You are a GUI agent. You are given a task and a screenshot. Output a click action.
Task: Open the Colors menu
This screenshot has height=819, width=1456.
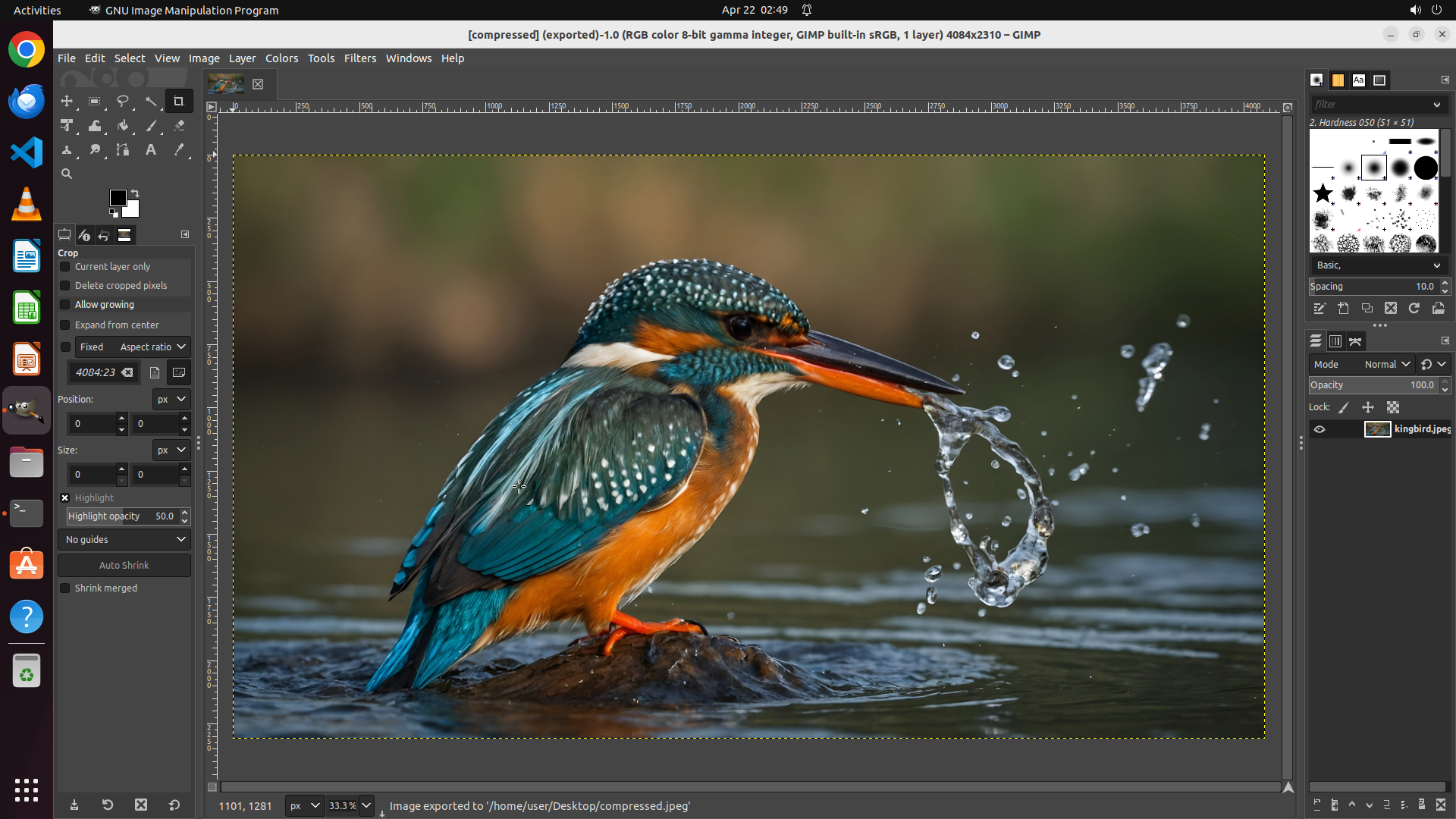tap(281, 58)
